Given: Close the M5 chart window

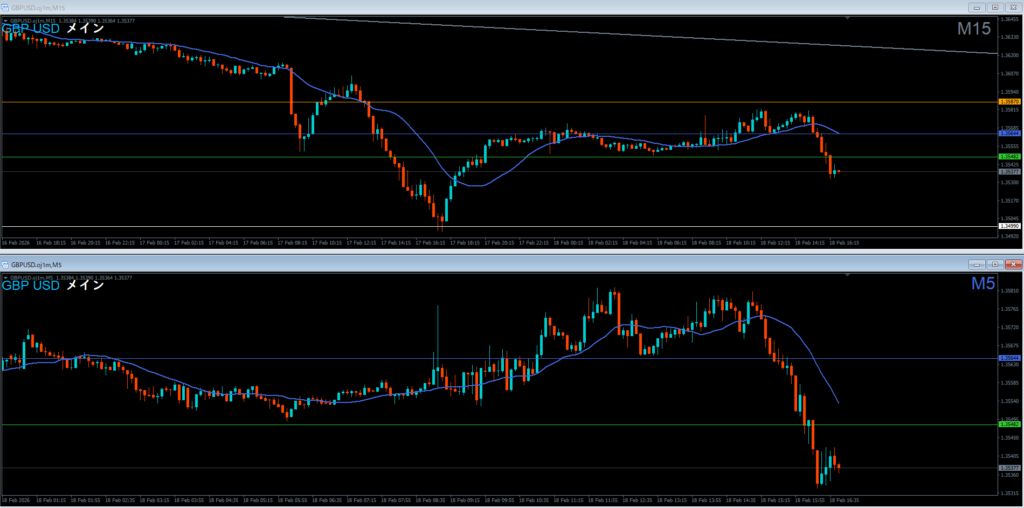Looking at the screenshot, I should tap(1013, 264).
